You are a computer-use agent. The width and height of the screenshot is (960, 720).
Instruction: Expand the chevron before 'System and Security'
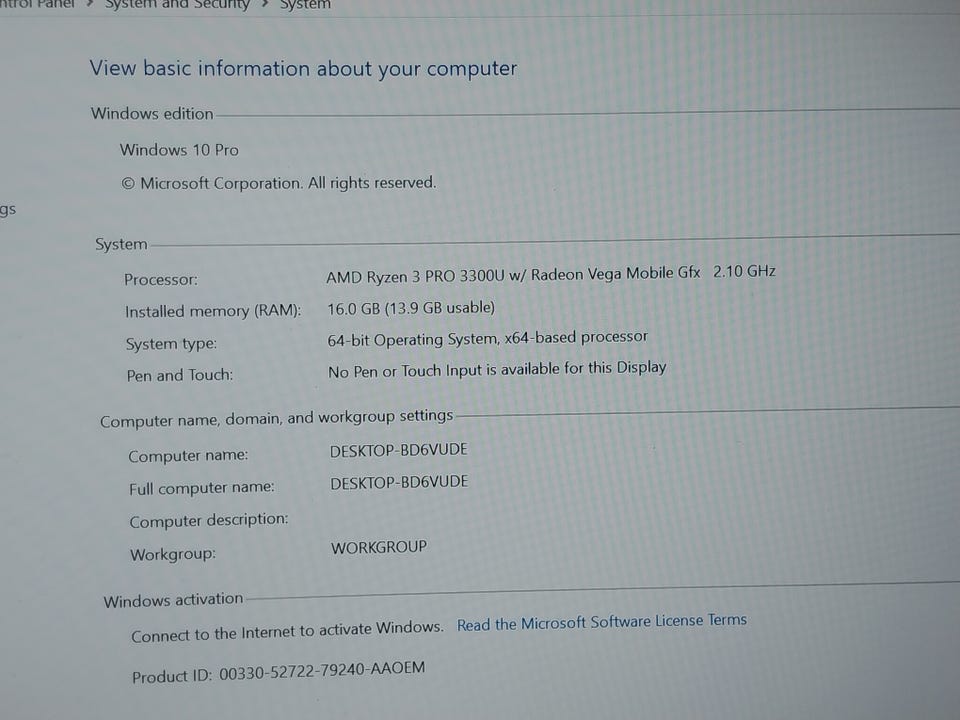(x=89, y=4)
